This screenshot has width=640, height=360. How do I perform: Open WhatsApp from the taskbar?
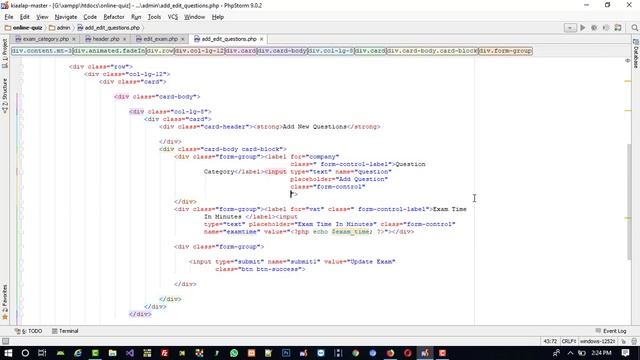(x=234, y=353)
